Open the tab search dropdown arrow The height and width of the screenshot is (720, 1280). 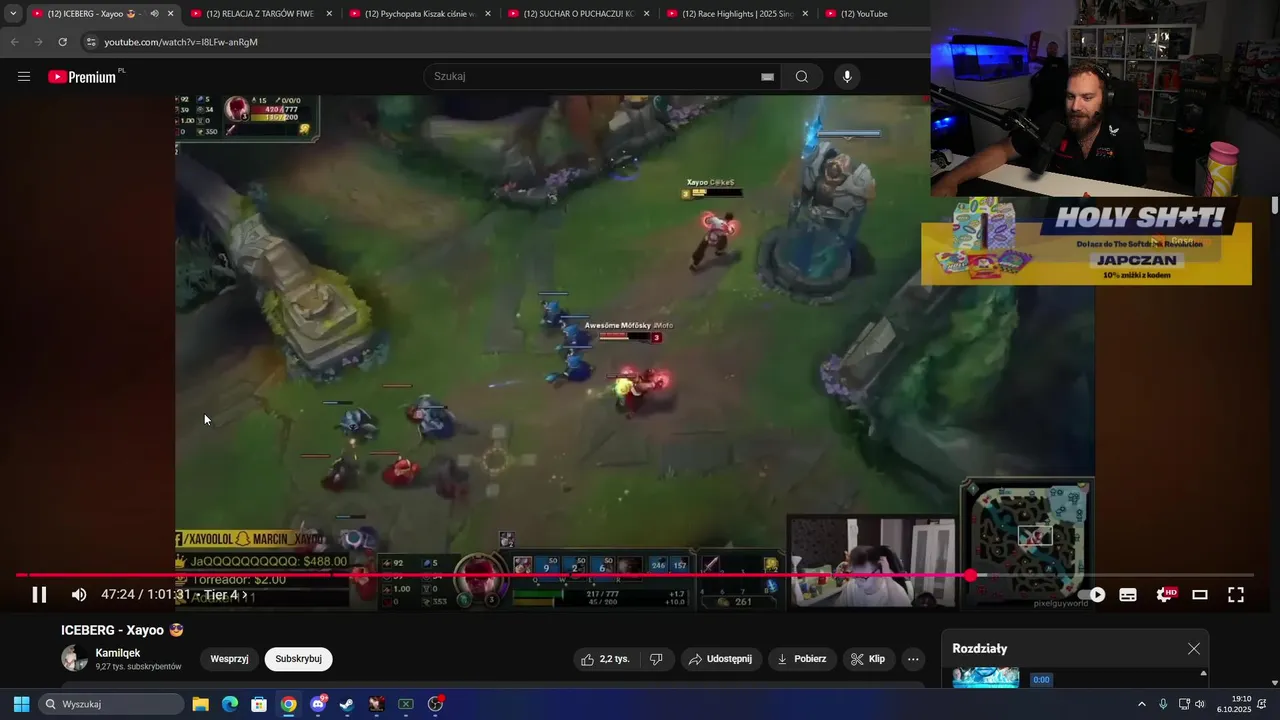(13, 14)
